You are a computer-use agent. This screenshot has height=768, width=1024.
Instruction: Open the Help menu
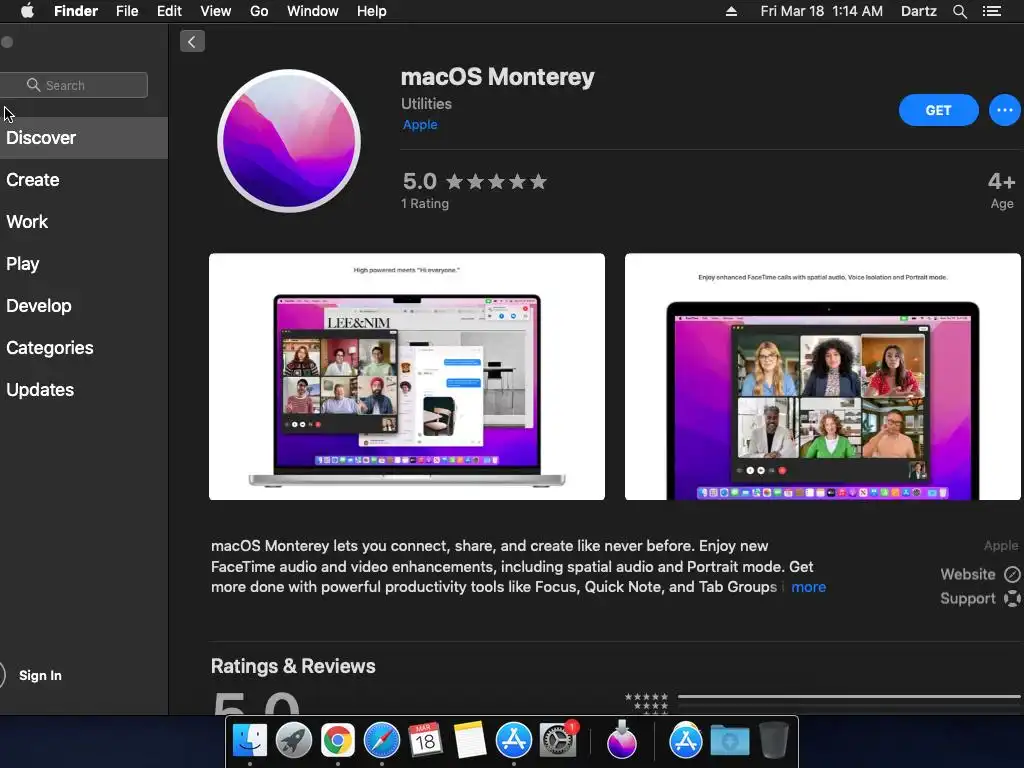372,11
